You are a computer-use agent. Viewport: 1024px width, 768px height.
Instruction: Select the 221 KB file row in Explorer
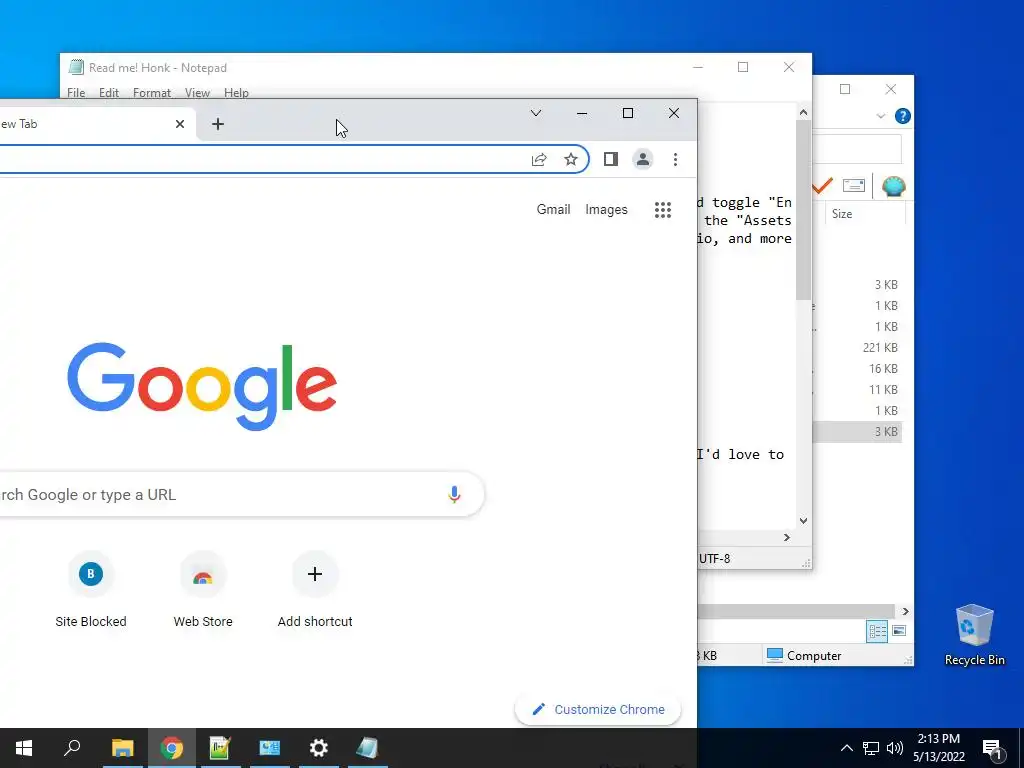click(857, 347)
